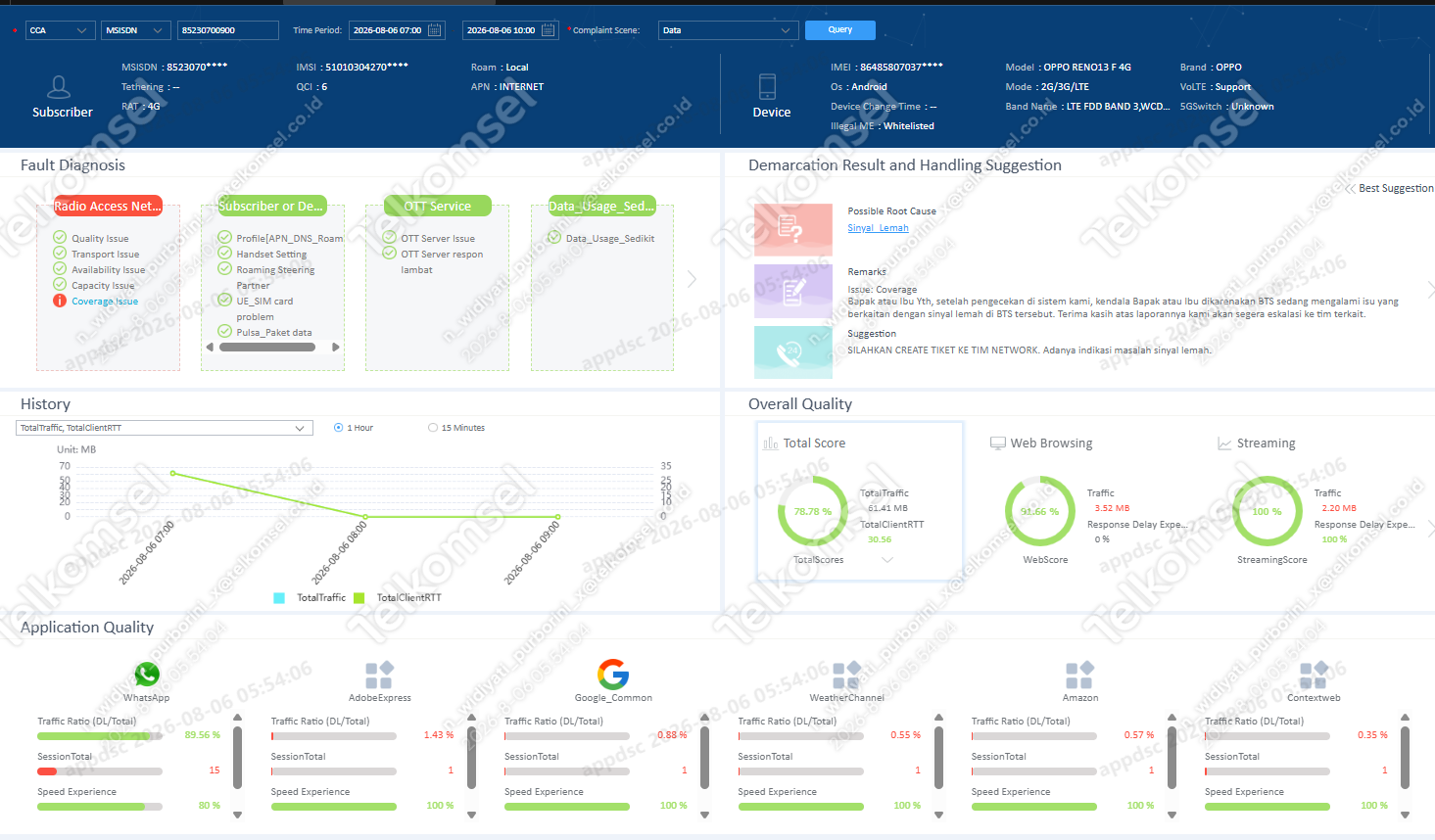Click the Data_Usage_Sedikit check icon
The height and width of the screenshot is (840, 1435).
tap(554, 238)
